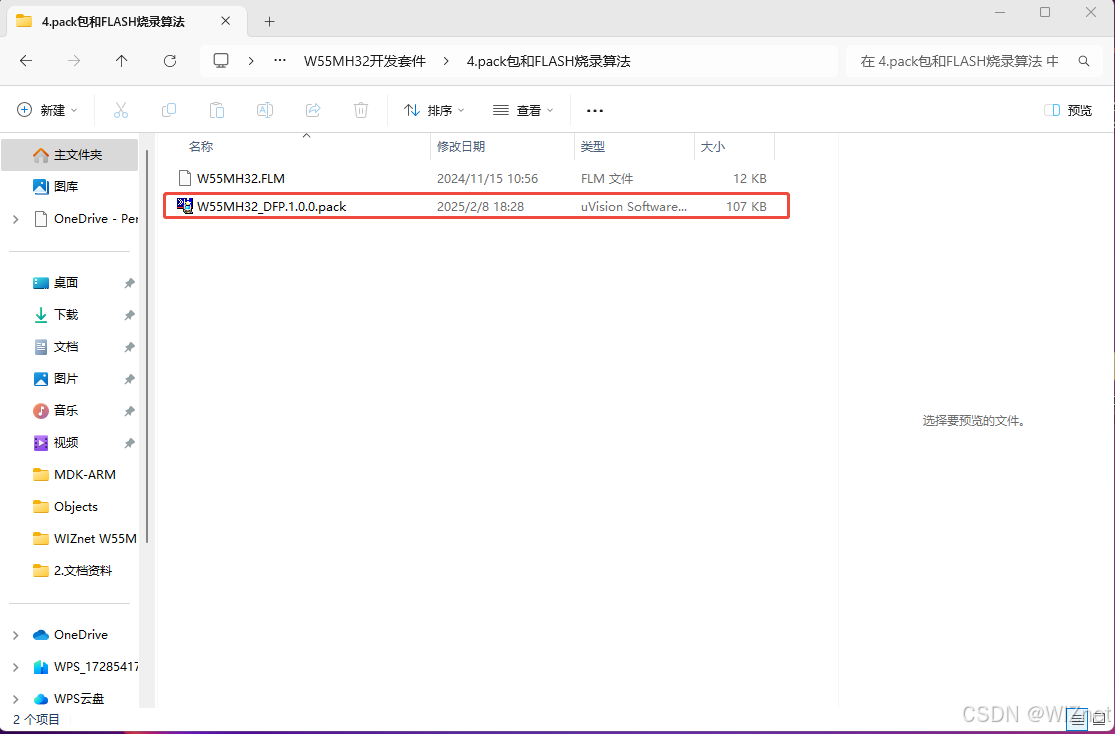Open 2.文档资料 folder in sidebar
Viewport: 1115px width, 734px height.
click(x=73, y=570)
